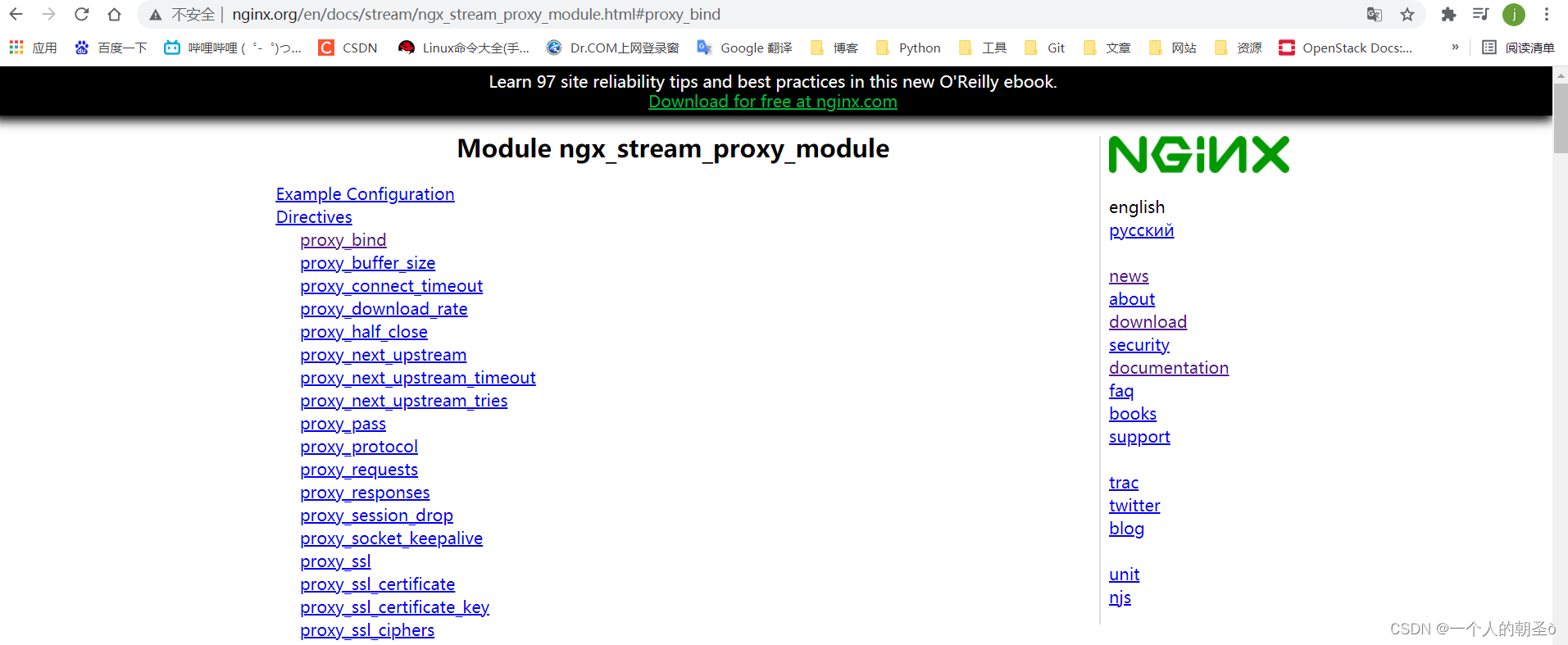Open the Google Translate page icon

tap(1375, 14)
